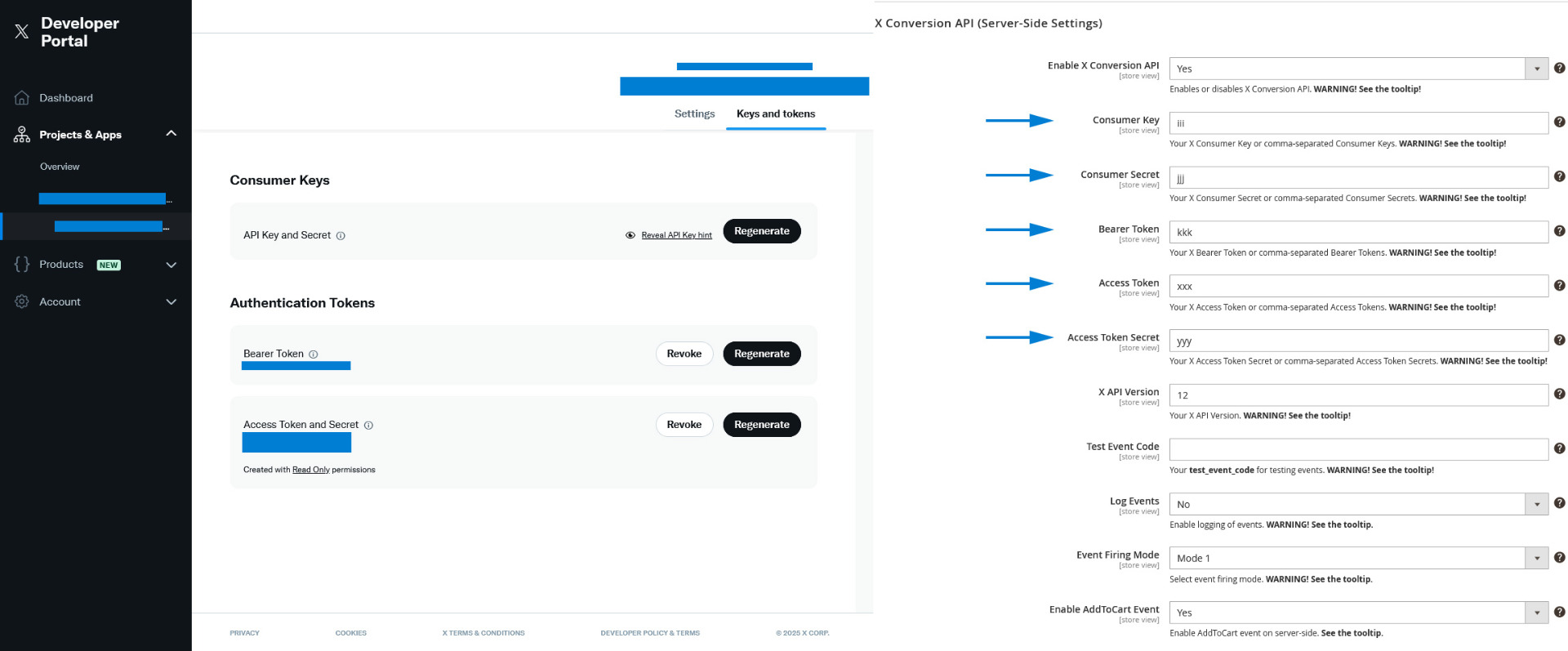
Task: Show tooltip for Access Token Secret field
Action: pos(1559,340)
